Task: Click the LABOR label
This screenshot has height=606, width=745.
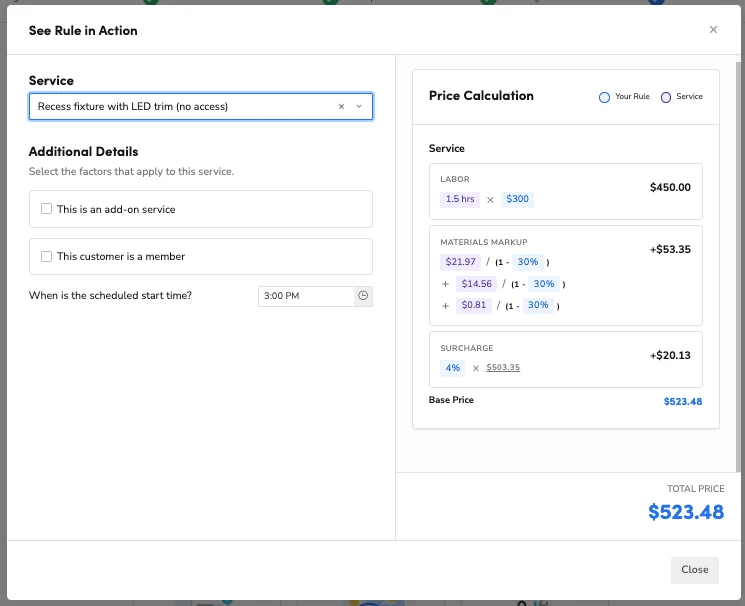Action: 454,179
